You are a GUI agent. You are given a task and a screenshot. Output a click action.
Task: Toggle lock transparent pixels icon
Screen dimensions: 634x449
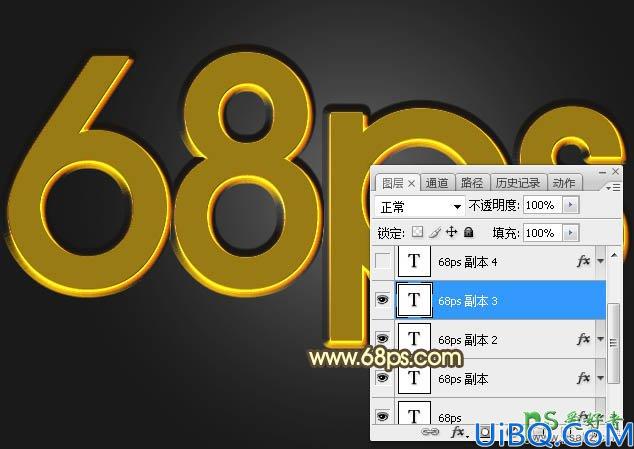417,232
